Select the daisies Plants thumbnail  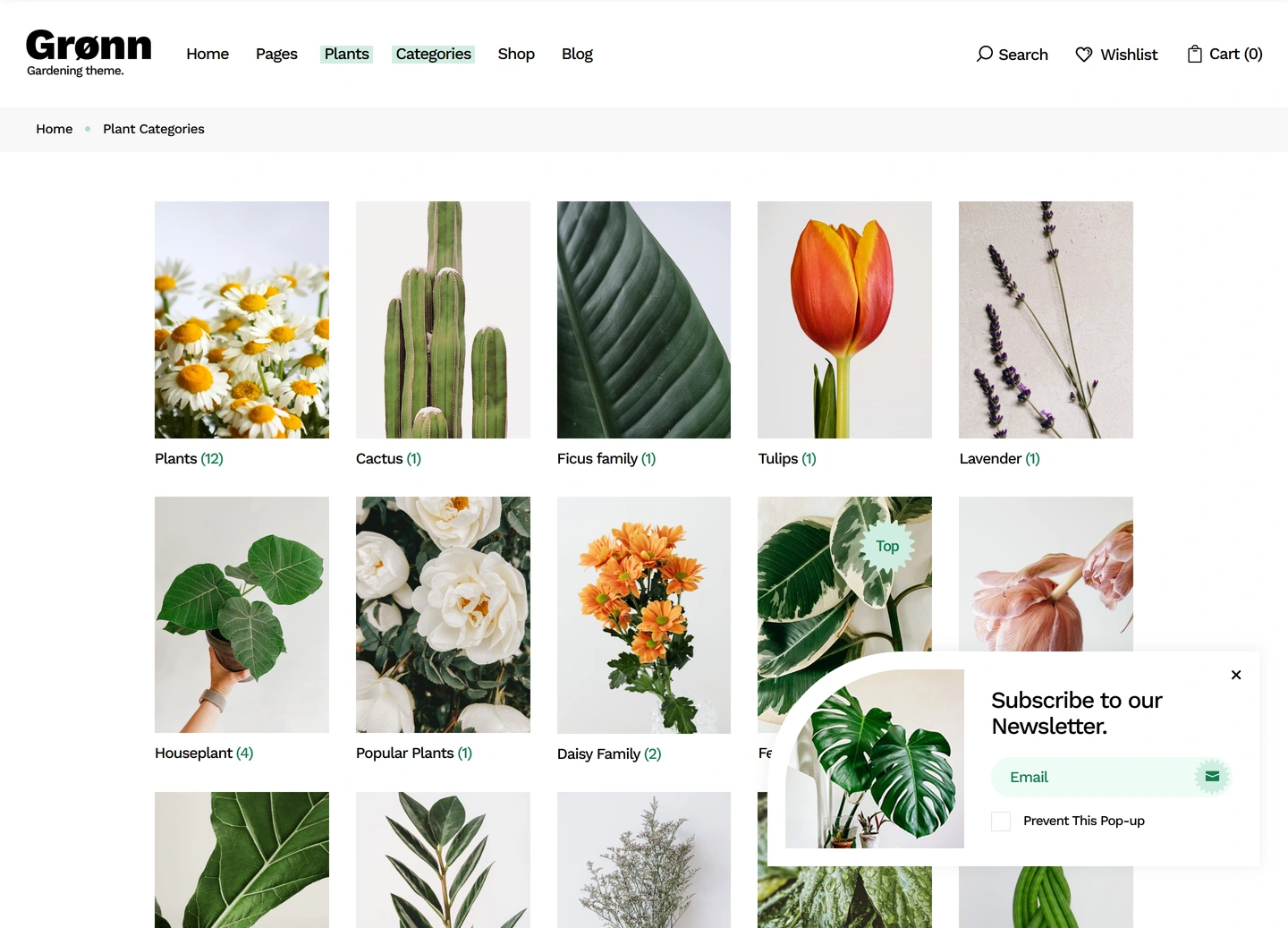[241, 319]
